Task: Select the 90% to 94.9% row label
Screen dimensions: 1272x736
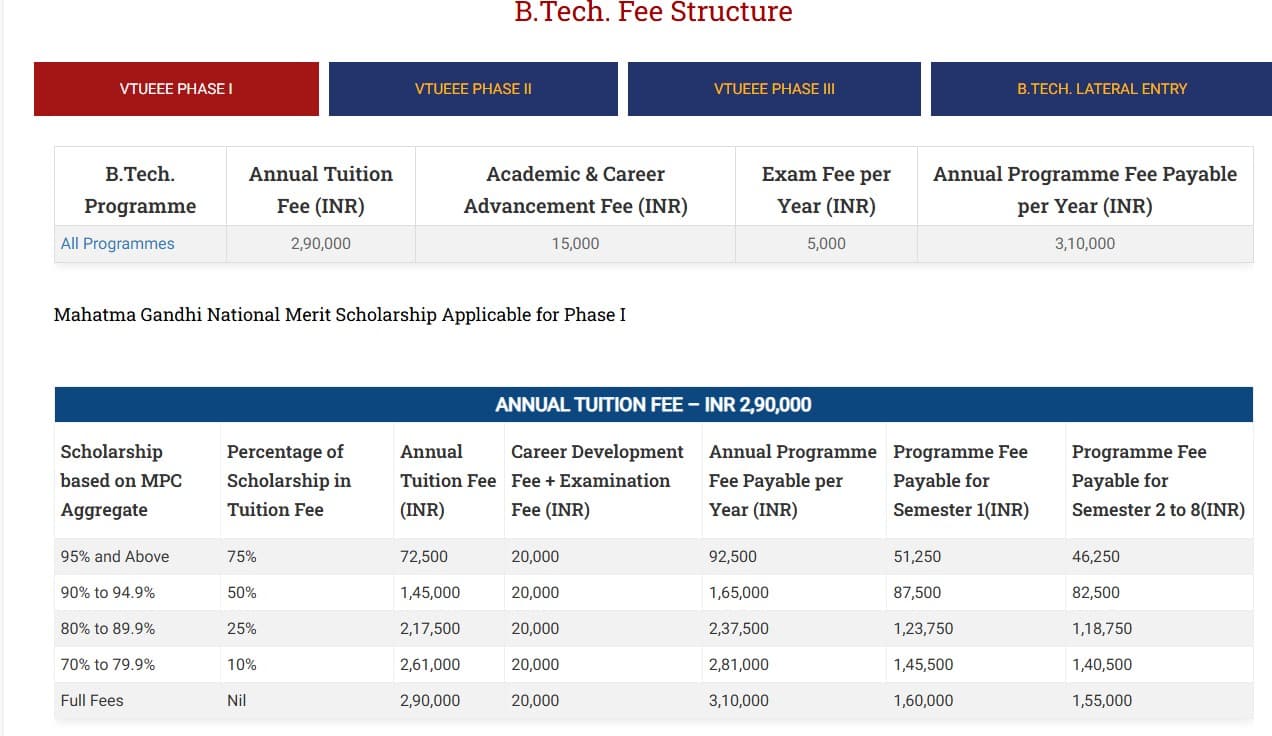Action: [x=108, y=593]
